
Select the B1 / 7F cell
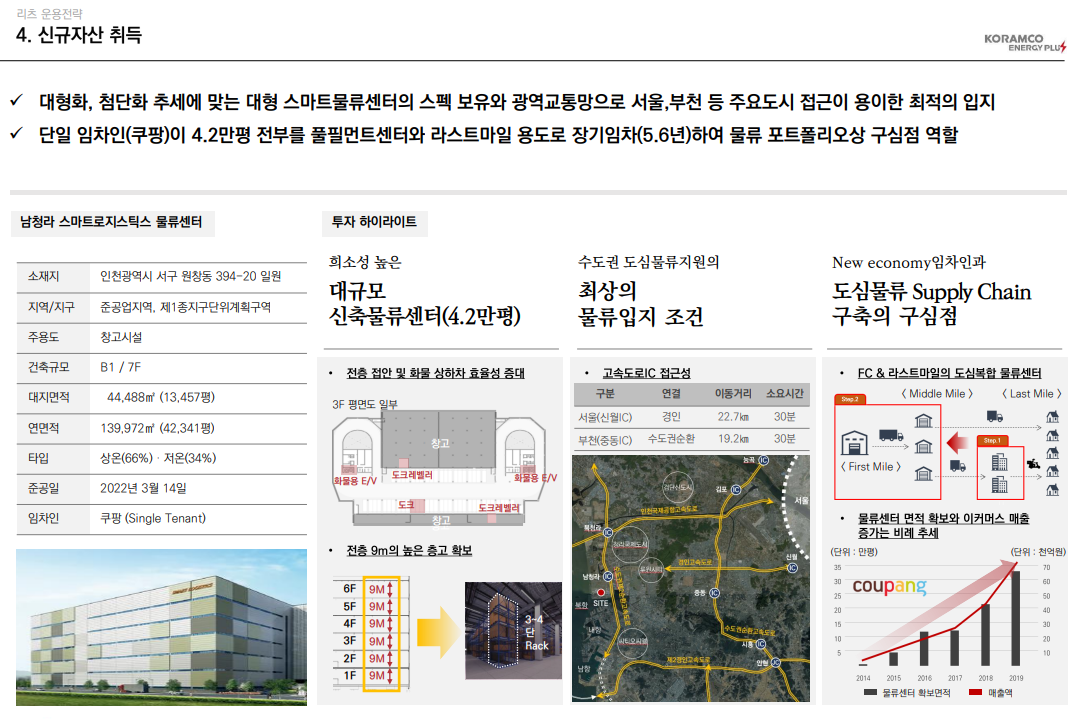[121, 367]
